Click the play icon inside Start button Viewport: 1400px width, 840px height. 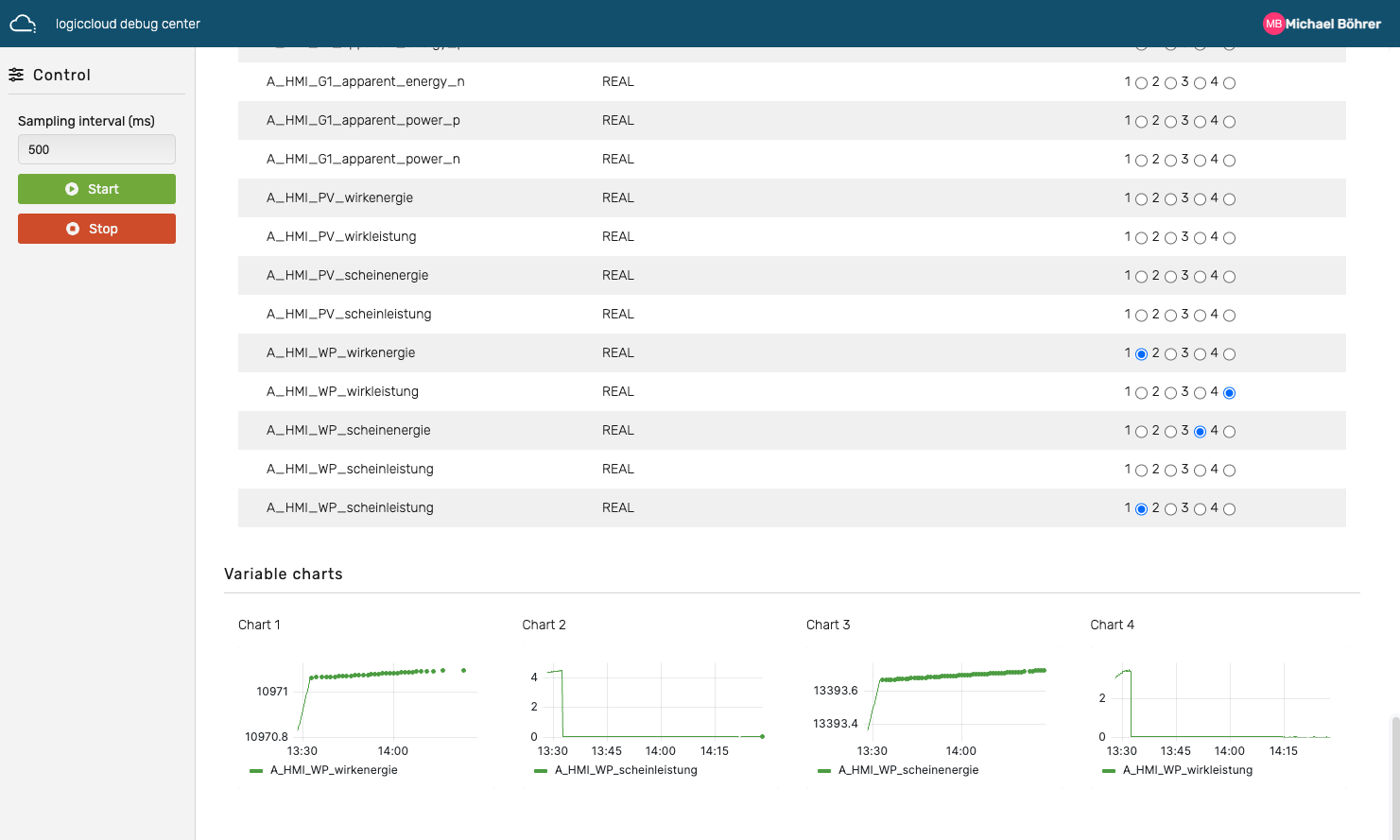click(72, 189)
